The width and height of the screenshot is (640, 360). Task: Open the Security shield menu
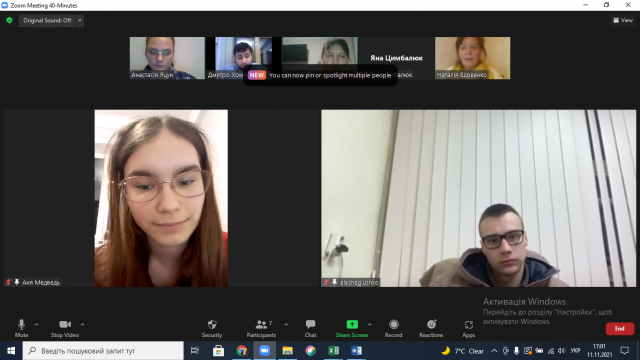pos(212,328)
